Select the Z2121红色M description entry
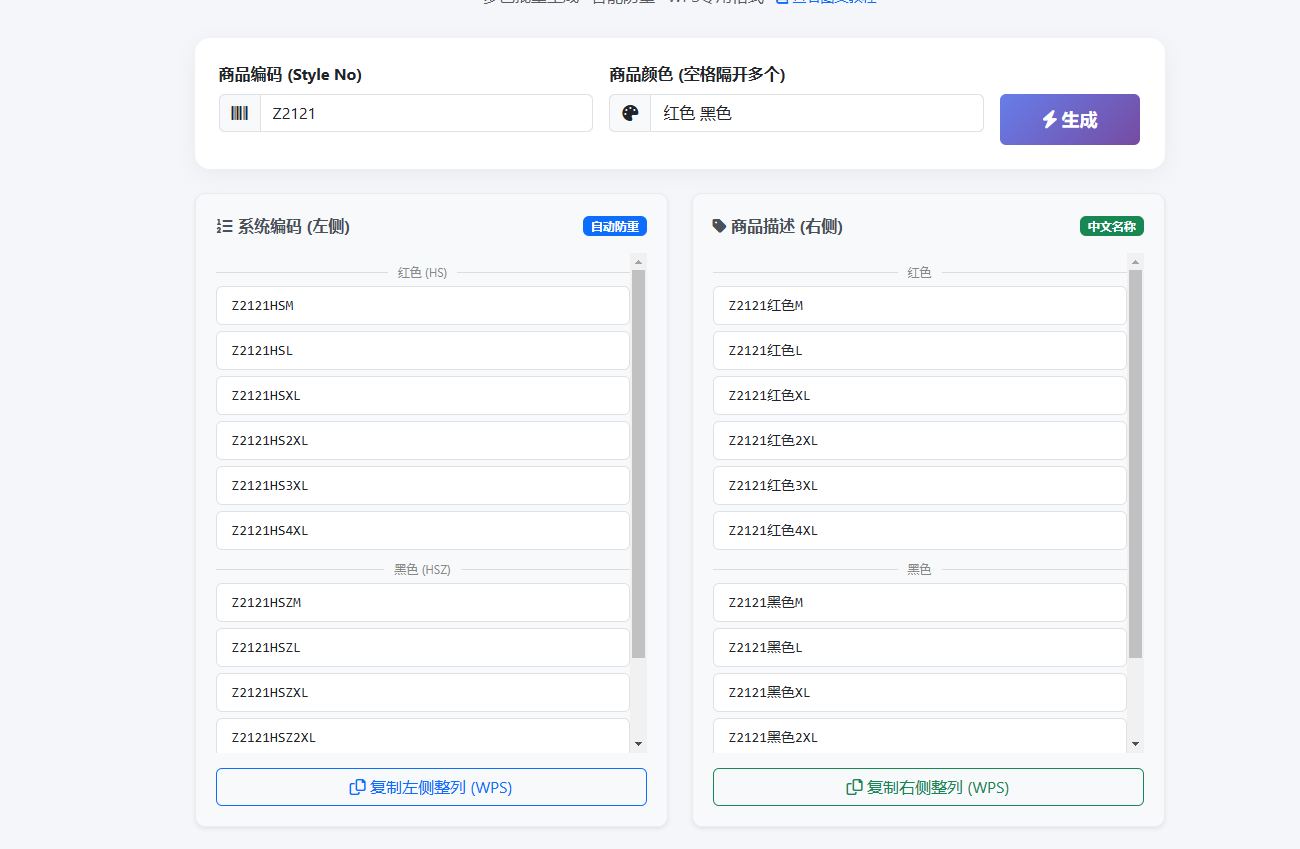 (x=919, y=305)
